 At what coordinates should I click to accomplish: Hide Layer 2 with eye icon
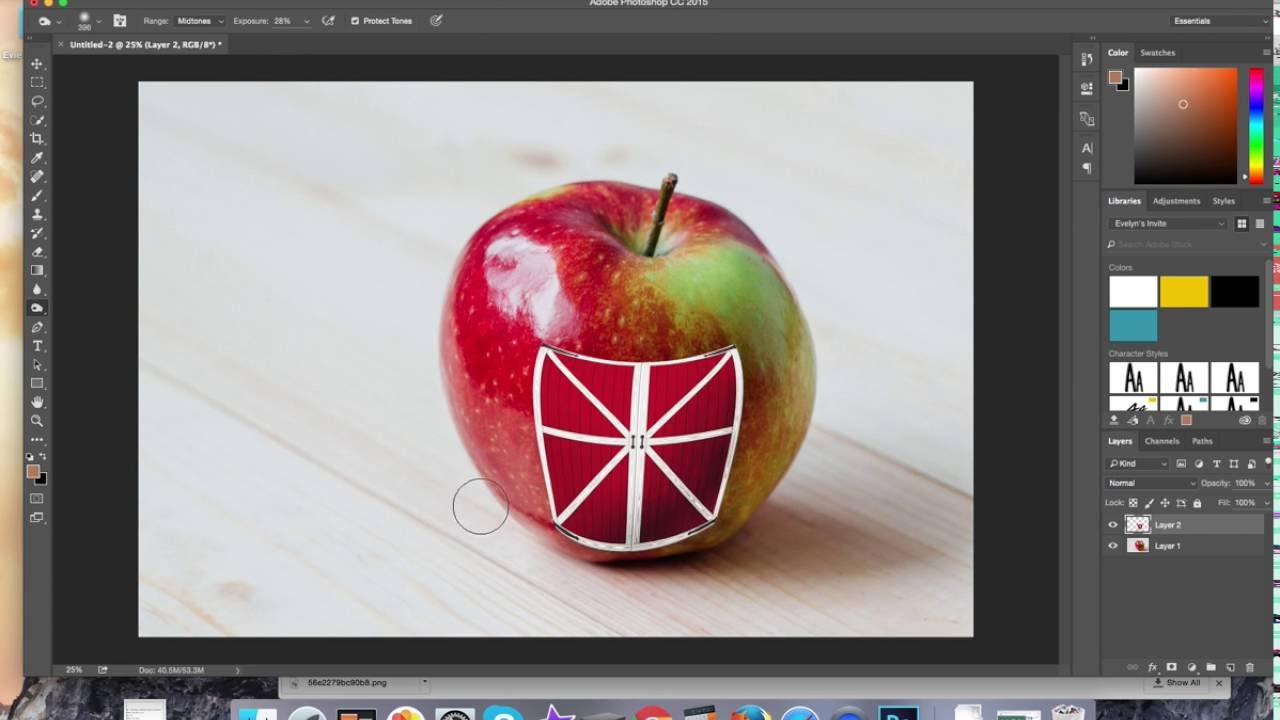click(x=1113, y=524)
